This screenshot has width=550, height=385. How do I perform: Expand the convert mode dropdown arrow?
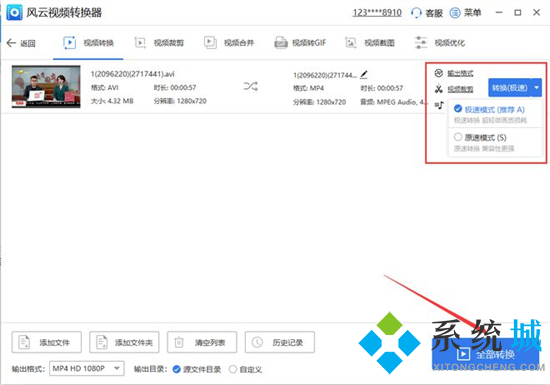pyautogui.click(x=537, y=88)
